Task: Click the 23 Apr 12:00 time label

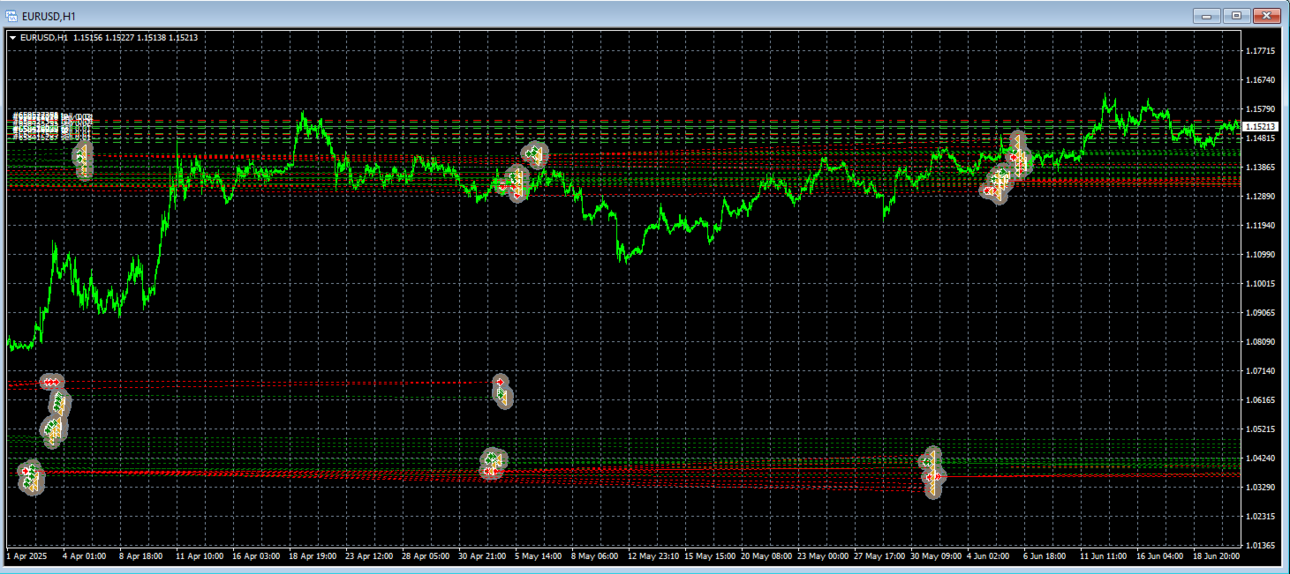Action: tap(369, 555)
